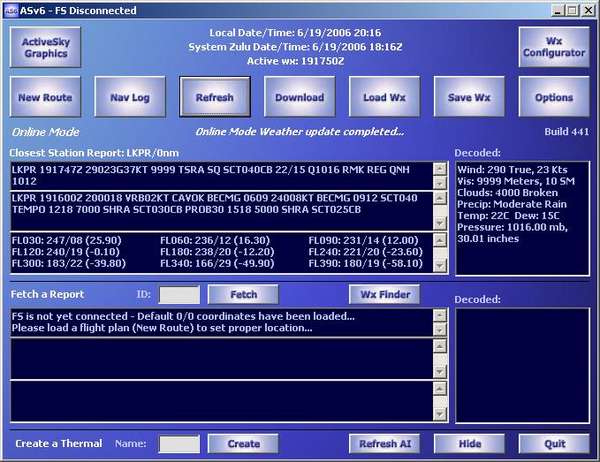This screenshot has width=600, height=462.
Task: Click the FL090: 231/14 wind entry
Action: (364, 240)
